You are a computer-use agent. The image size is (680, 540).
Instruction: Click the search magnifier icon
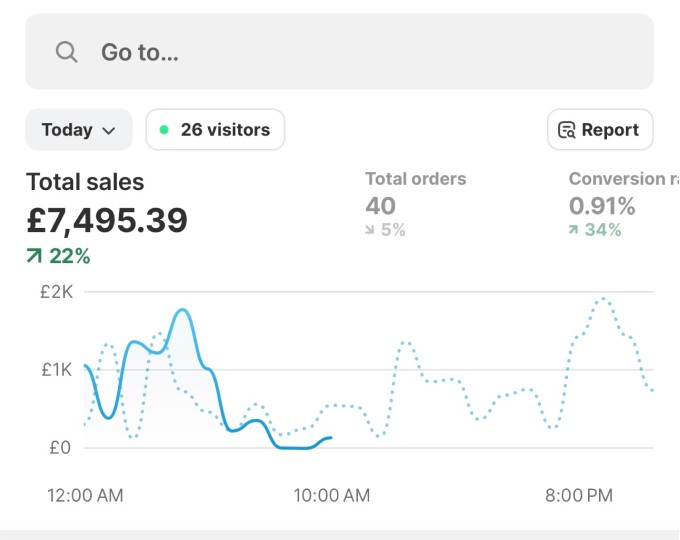coord(66,52)
